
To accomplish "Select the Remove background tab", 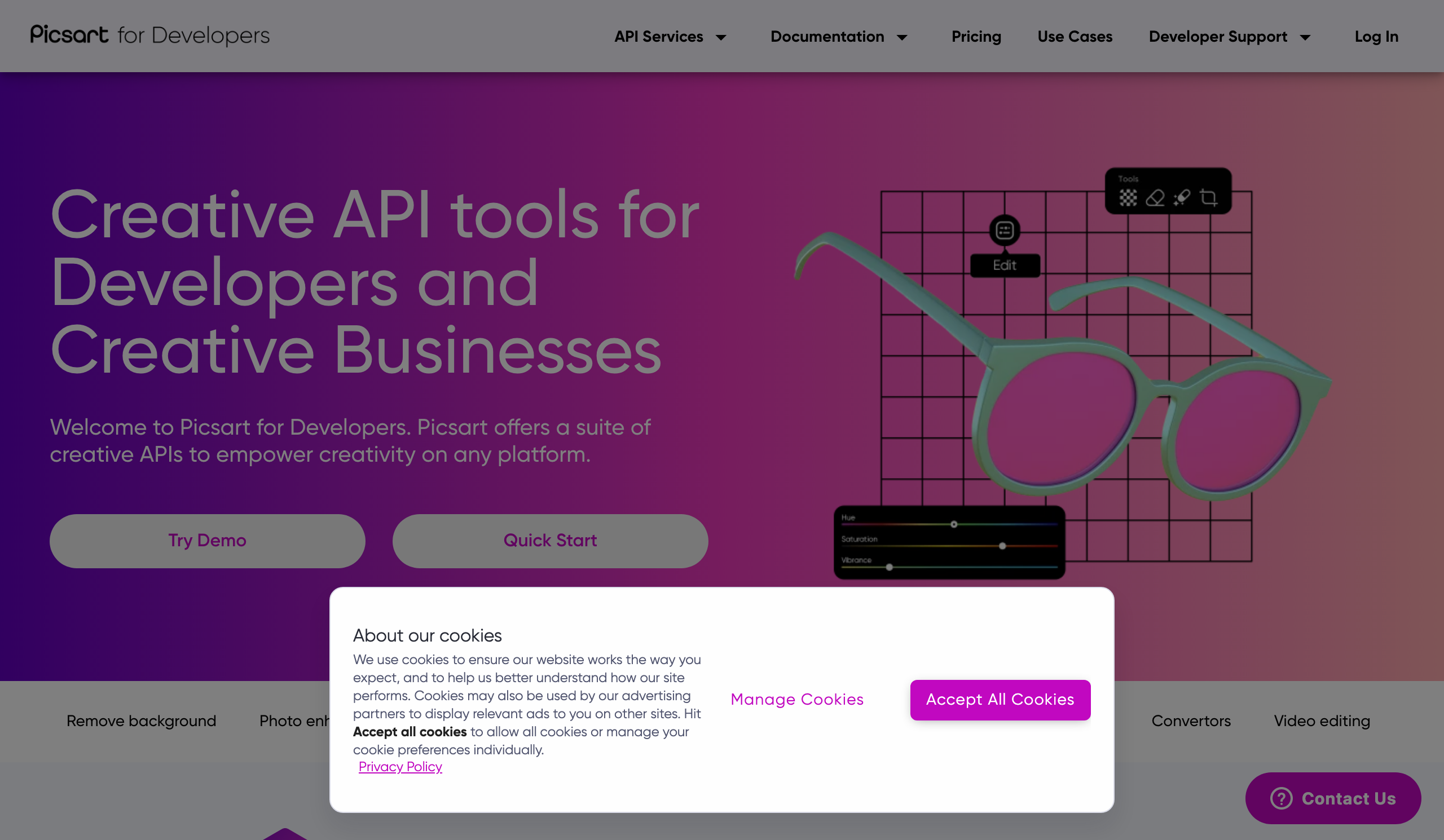I will point(141,720).
